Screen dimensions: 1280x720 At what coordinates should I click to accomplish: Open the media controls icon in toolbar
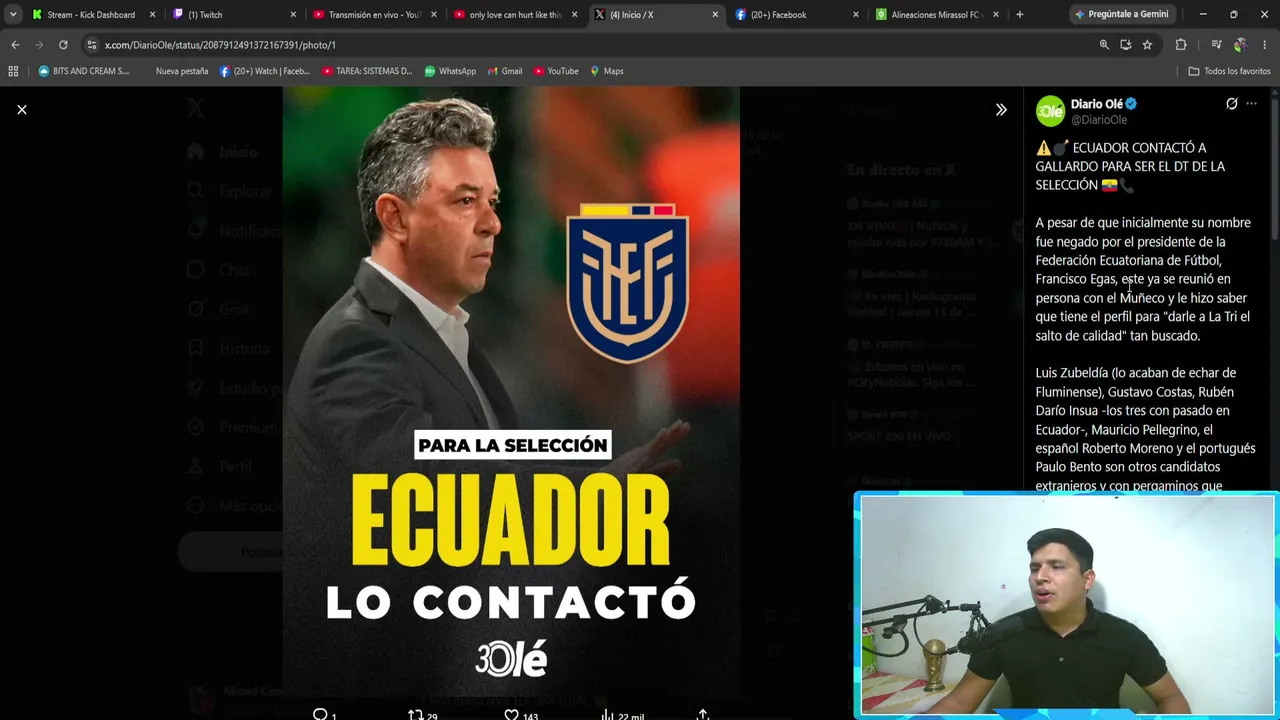pyautogui.click(x=1216, y=45)
